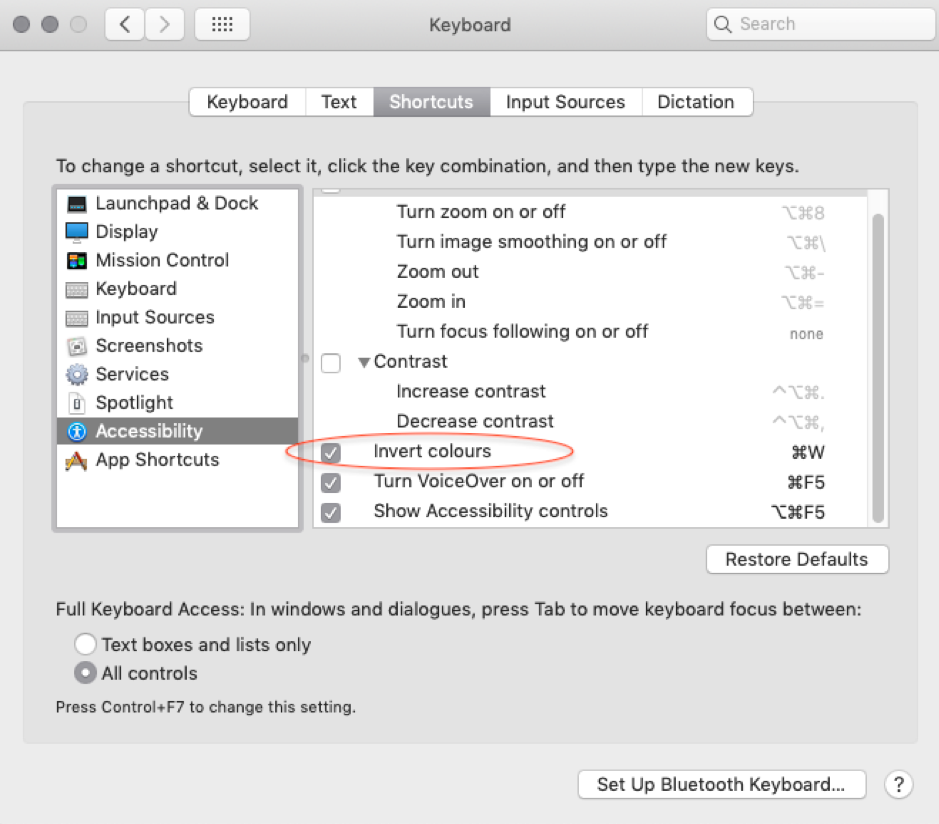Select the Spotlight icon in list
Viewport: 939px width, 824px height.
click(x=77, y=403)
